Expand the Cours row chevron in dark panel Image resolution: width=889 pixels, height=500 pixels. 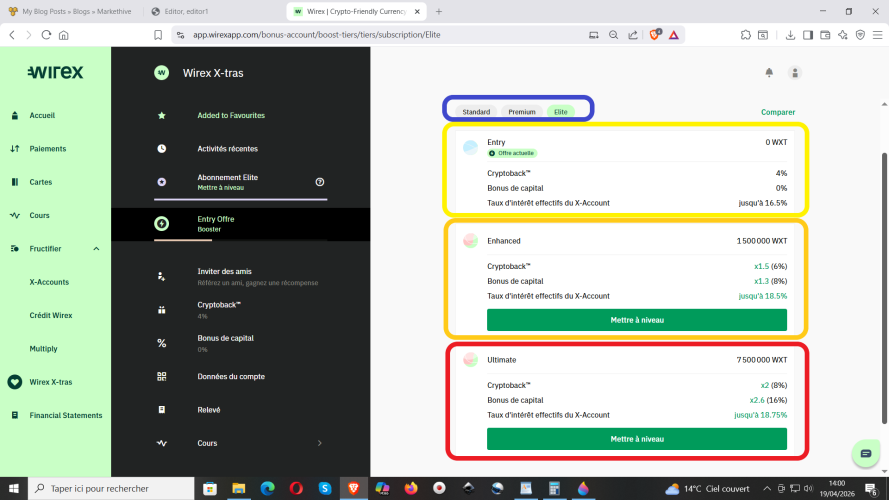click(320, 443)
